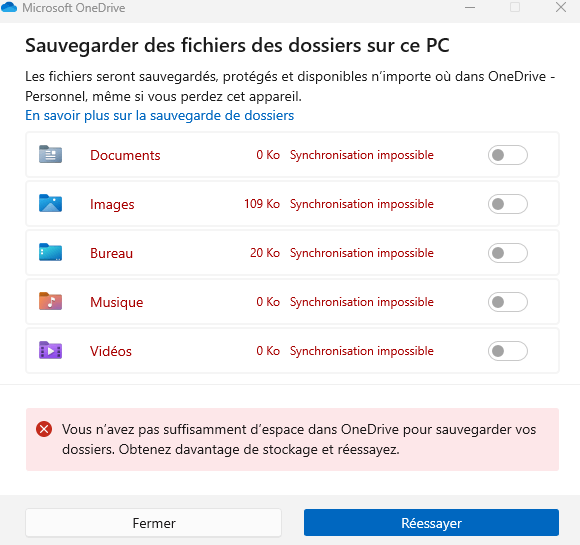Click the Musique folder icon
The width and height of the screenshot is (580, 545).
tap(50, 301)
